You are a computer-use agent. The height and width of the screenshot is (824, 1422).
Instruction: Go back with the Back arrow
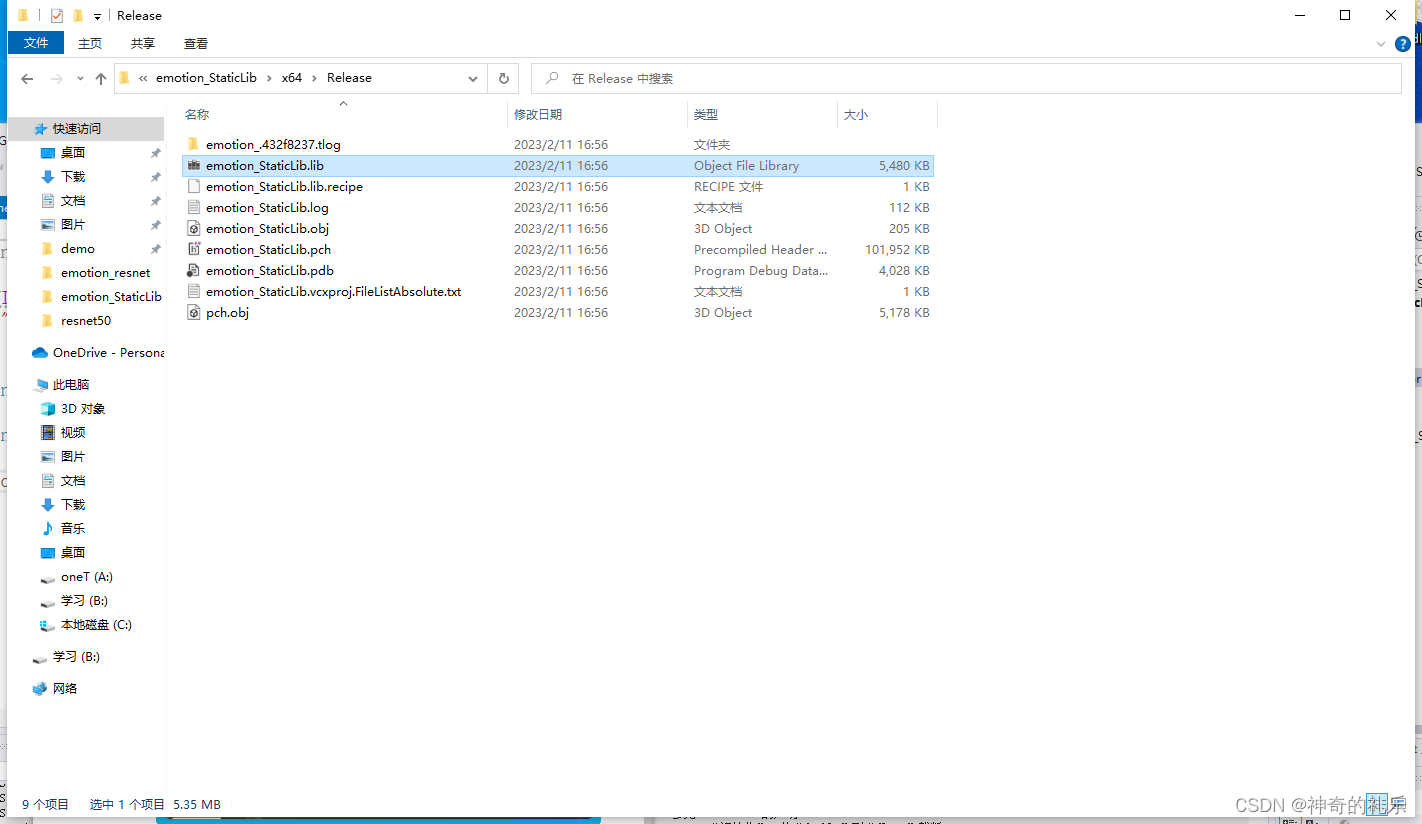click(x=27, y=78)
